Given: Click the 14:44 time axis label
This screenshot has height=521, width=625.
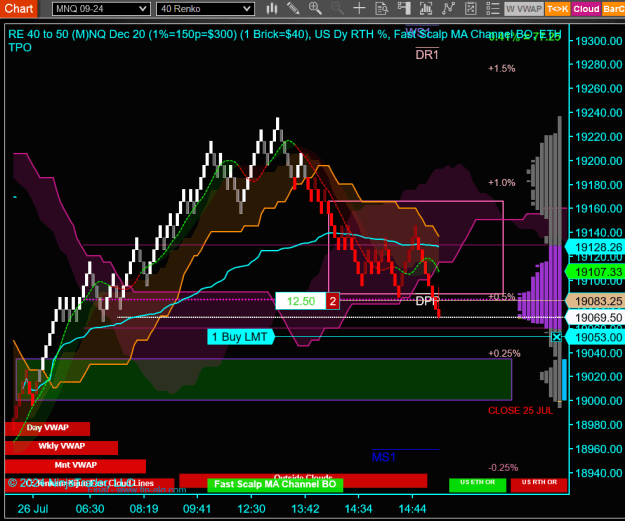Looking at the screenshot, I should [x=413, y=509].
